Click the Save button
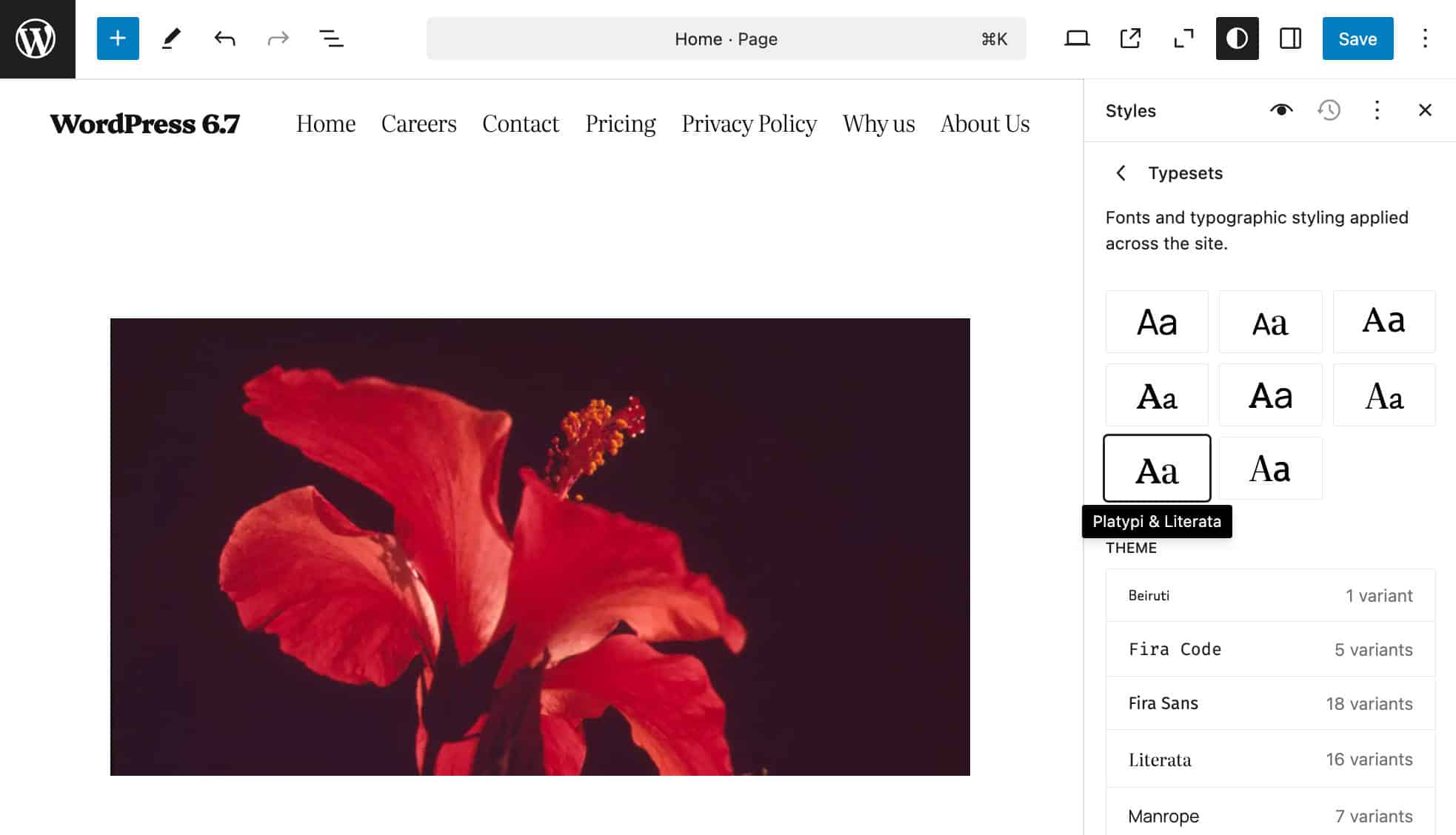Screen dimensions: 1456x835 (1357, 38)
